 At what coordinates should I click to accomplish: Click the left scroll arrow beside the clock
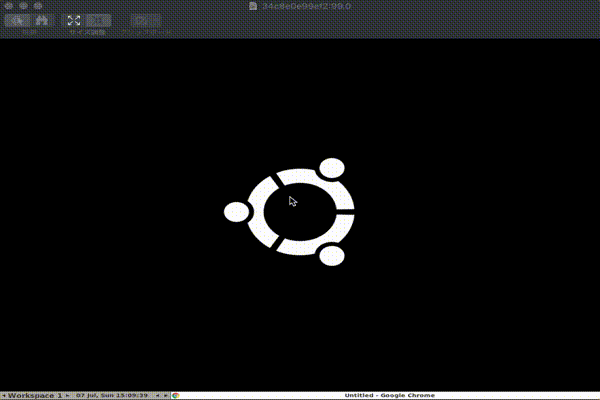click(x=158, y=395)
